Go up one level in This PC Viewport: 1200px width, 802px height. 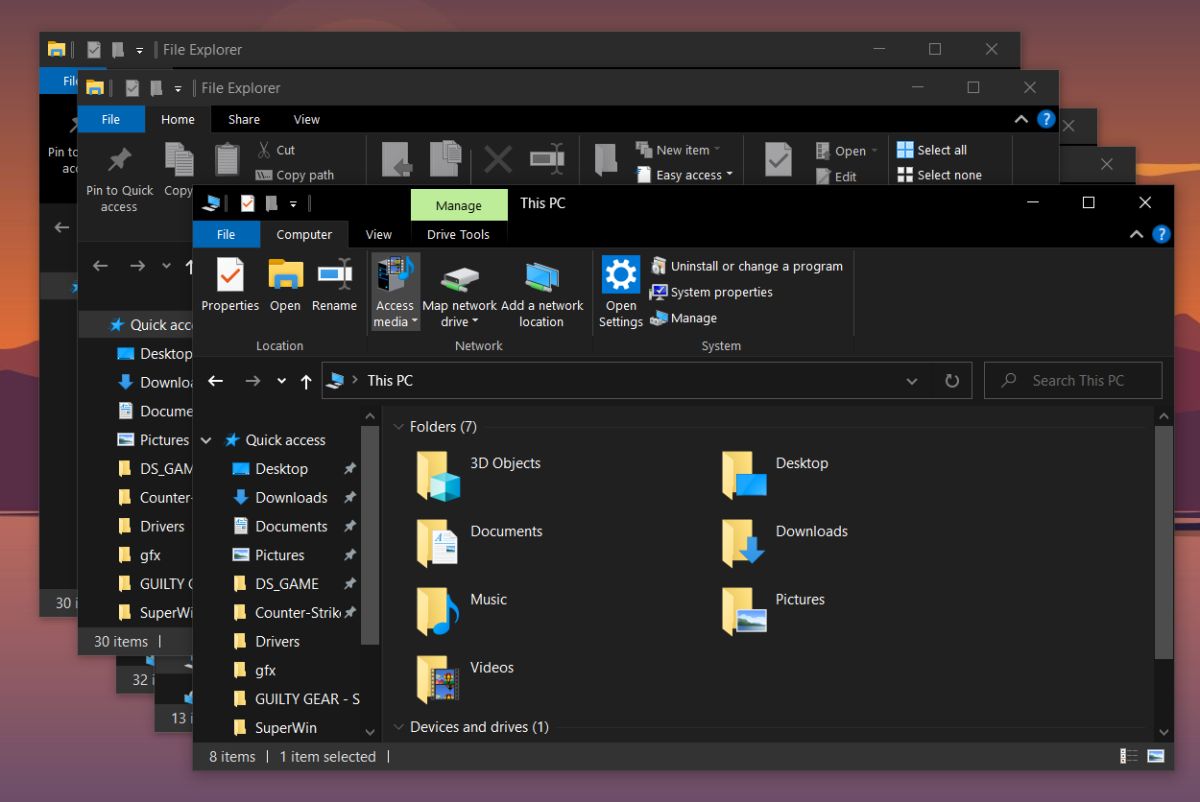point(306,381)
